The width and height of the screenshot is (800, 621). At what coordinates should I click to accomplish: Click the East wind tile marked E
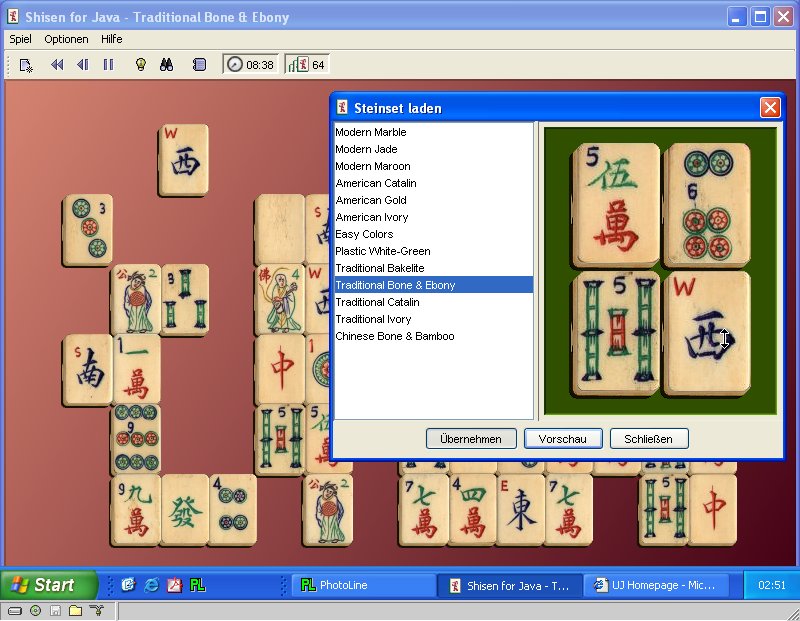point(520,510)
